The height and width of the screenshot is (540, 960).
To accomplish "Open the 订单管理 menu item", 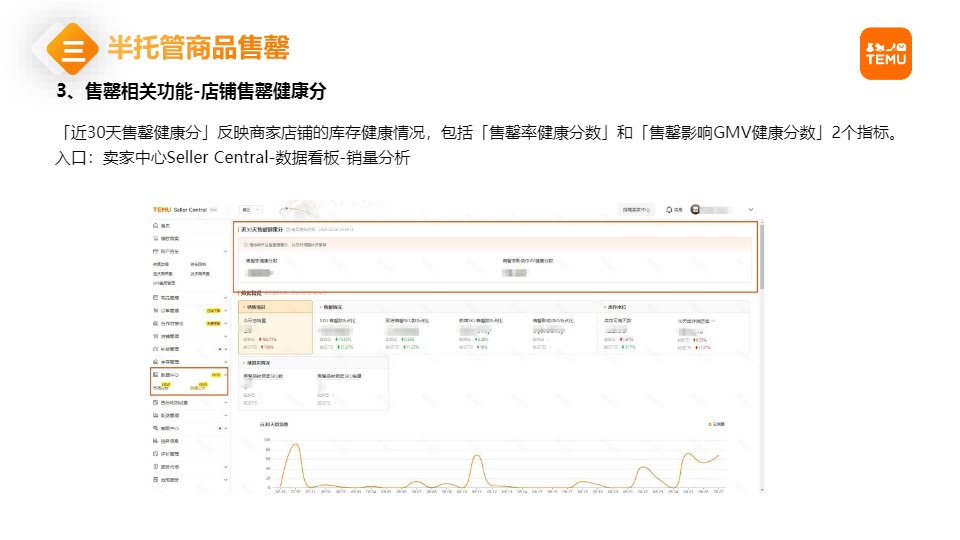I will click(172, 310).
